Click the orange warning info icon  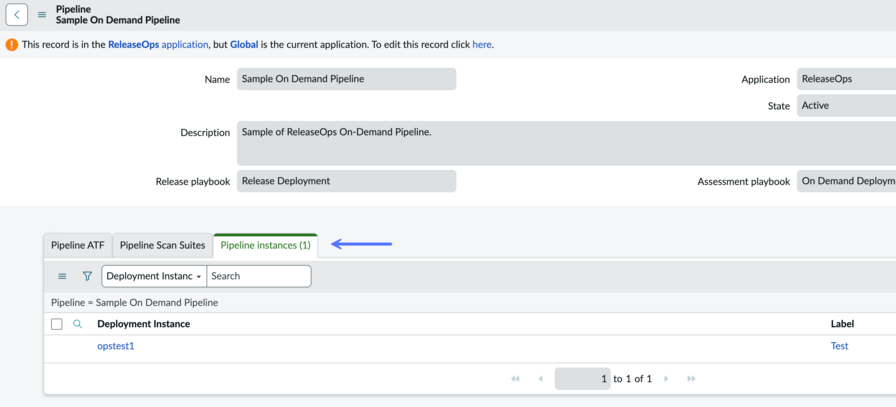point(12,45)
